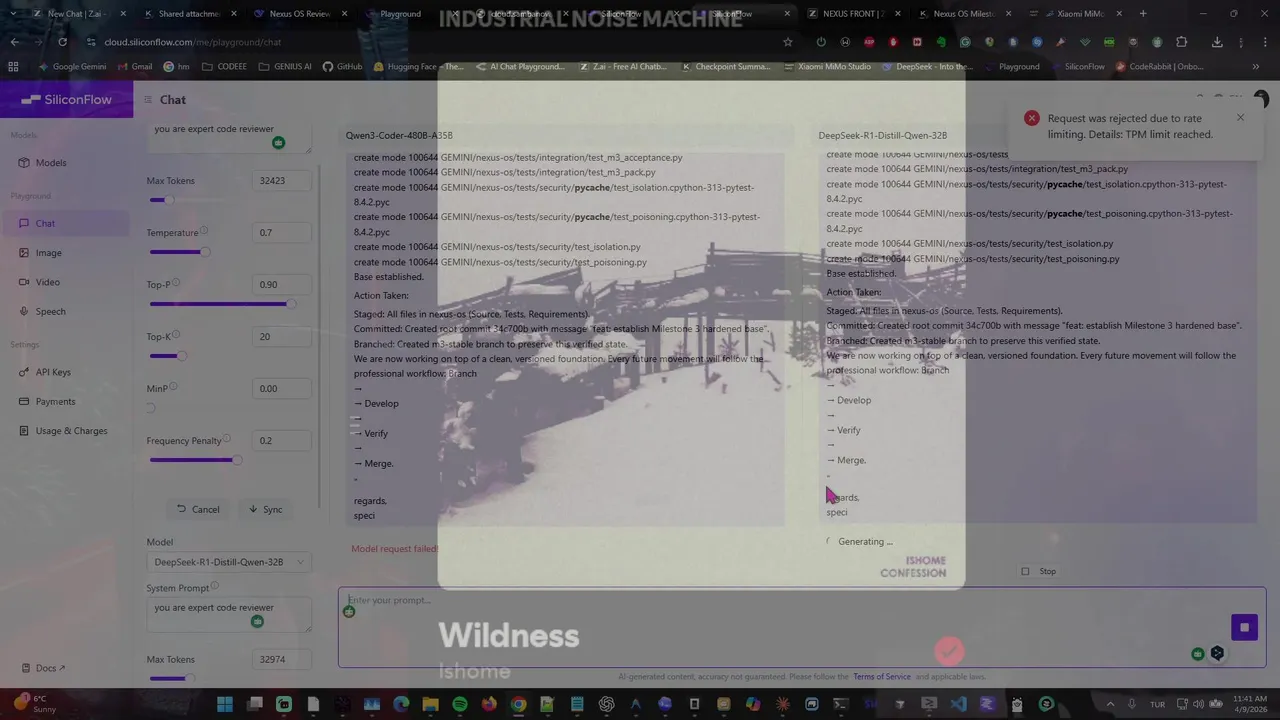The width and height of the screenshot is (1280, 720).
Task: Open a new browser tab
Action: pos(1143,14)
